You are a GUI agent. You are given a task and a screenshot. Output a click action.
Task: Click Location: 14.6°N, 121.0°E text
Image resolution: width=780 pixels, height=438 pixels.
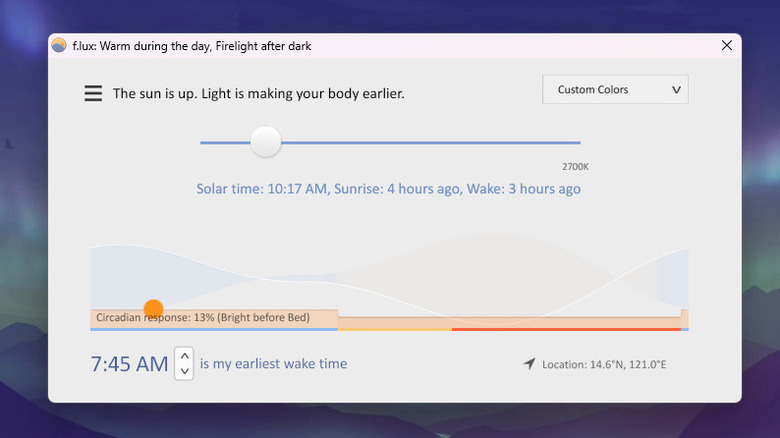pos(604,364)
